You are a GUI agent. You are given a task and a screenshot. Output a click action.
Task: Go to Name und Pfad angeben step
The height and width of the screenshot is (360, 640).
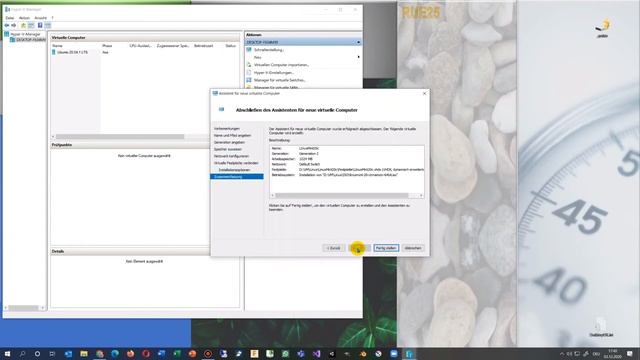point(232,136)
